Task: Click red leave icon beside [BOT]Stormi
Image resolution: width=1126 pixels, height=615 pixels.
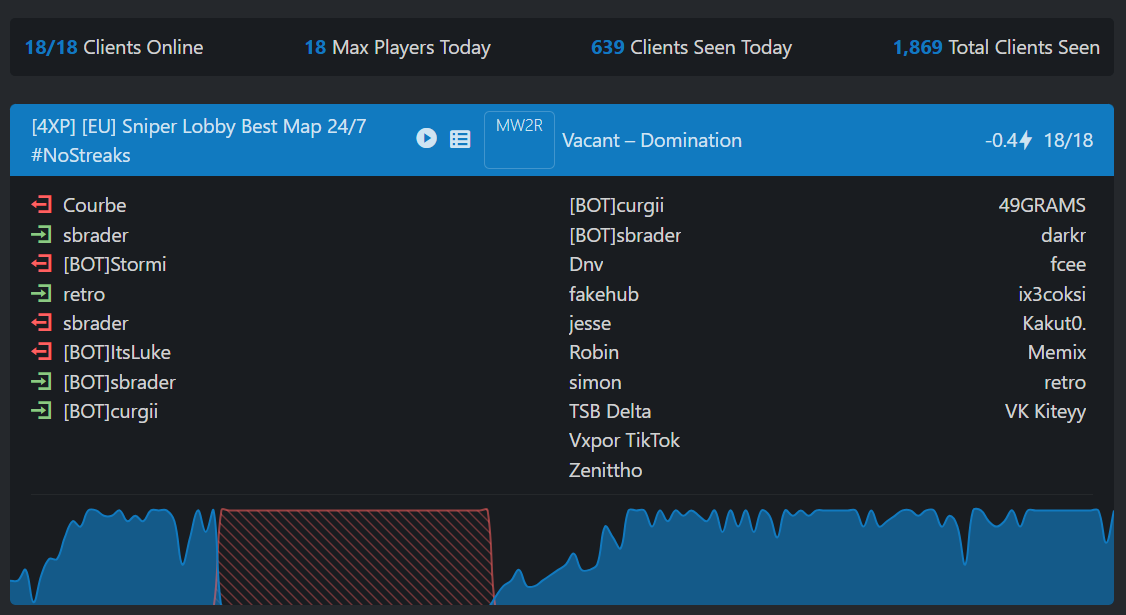Action: [42, 264]
